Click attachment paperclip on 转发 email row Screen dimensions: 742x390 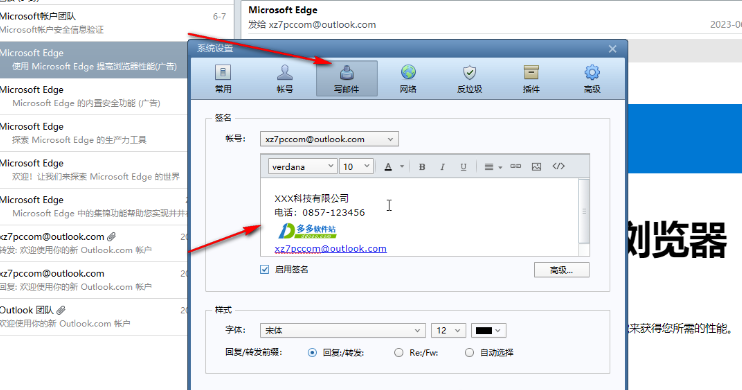[111, 237]
